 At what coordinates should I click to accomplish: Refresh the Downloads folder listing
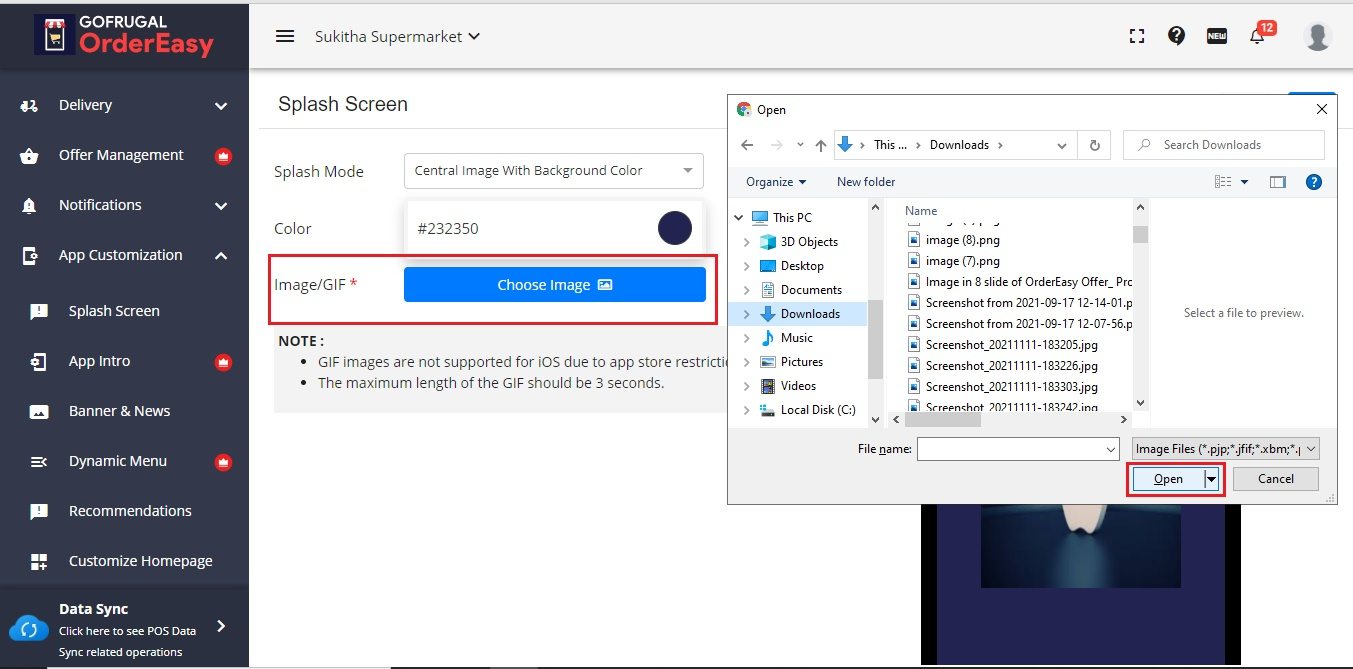[x=1094, y=145]
